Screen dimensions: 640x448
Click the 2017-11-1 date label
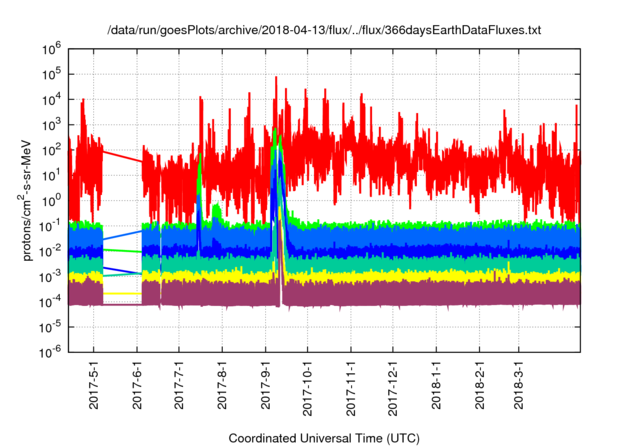pos(351,388)
